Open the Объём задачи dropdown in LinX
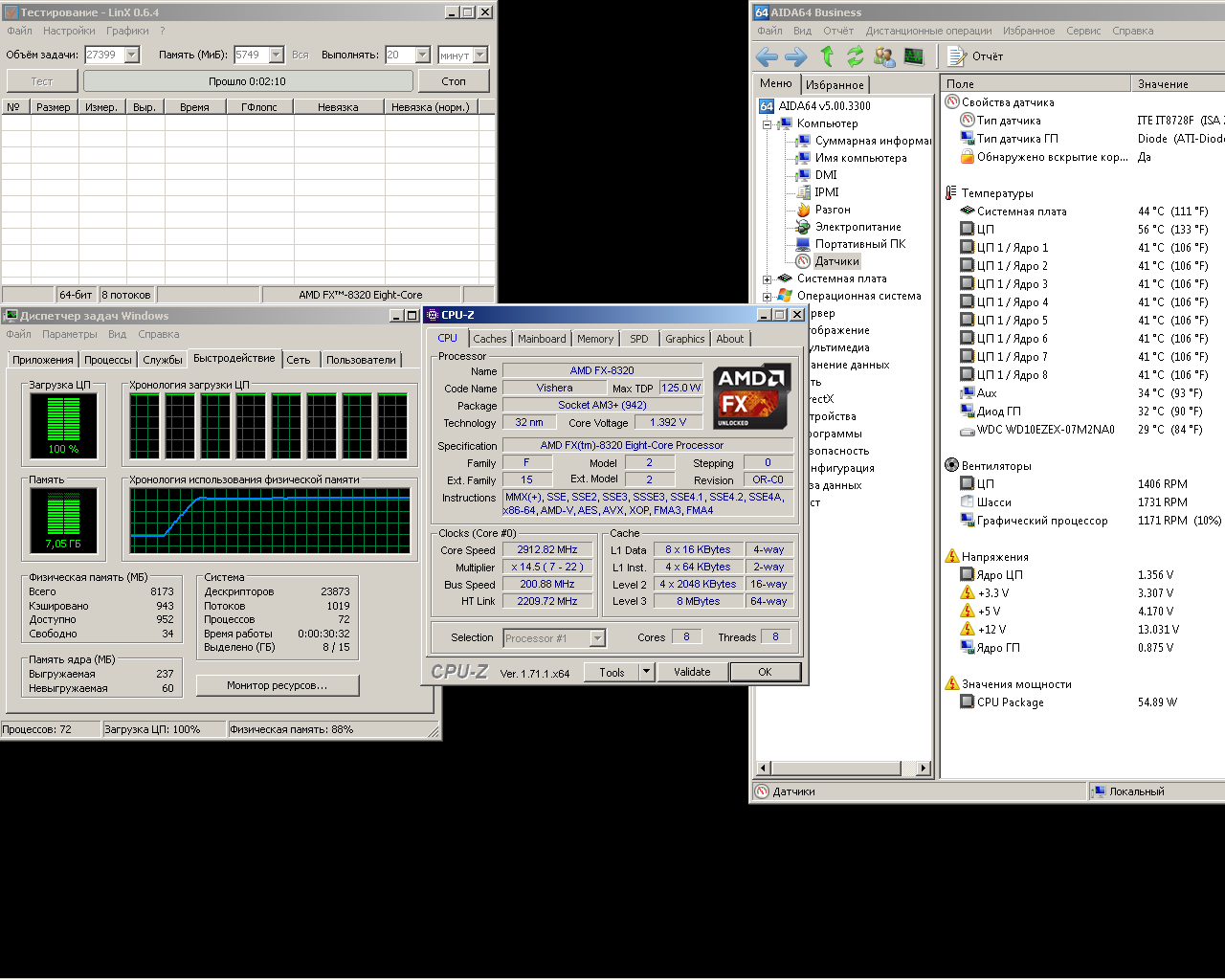The image size is (1225, 980). pos(132,56)
